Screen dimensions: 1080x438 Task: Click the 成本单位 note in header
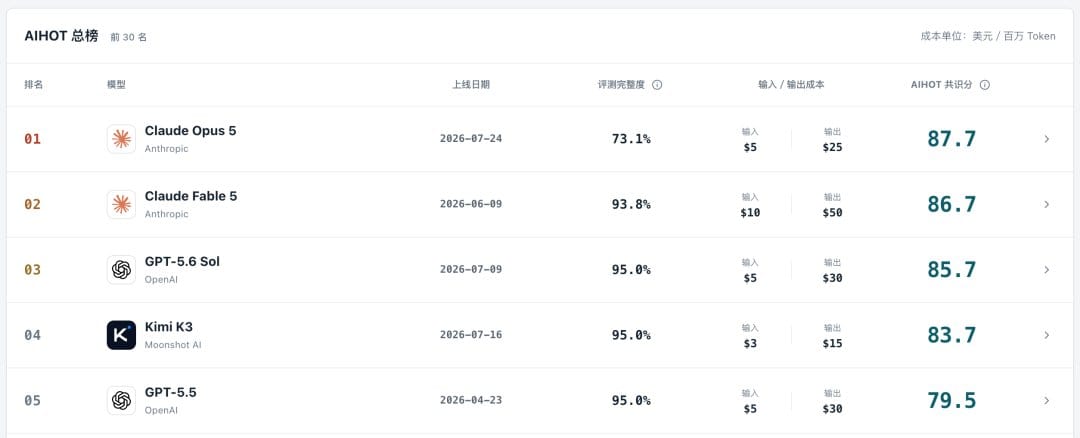[x=988, y=36]
